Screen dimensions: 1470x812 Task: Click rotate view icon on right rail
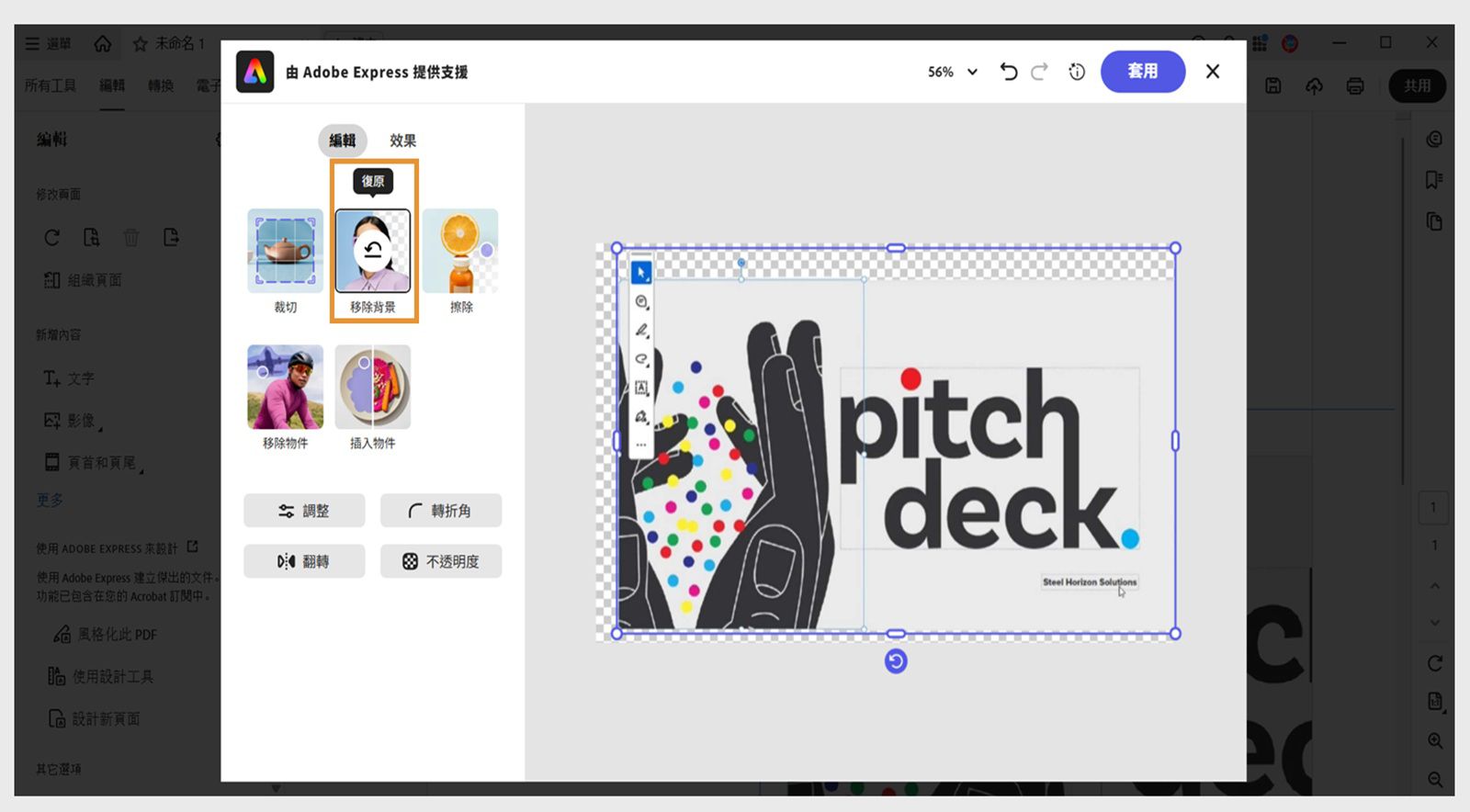pyautogui.click(x=1435, y=663)
